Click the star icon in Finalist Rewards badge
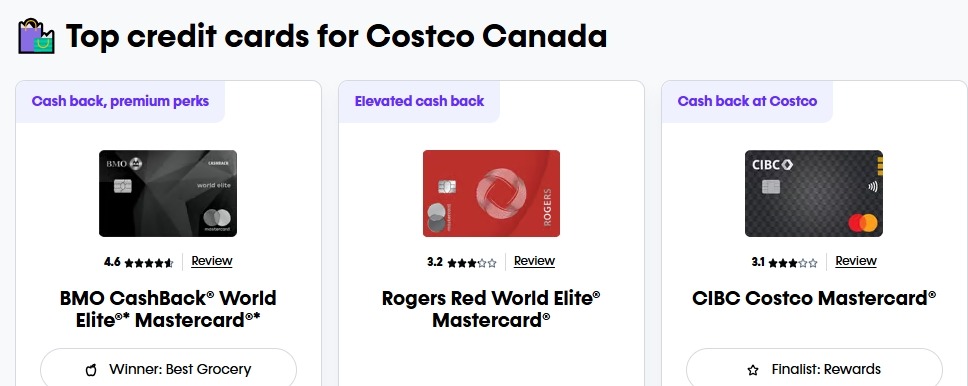The image size is (968, 386). coord(753,370)
